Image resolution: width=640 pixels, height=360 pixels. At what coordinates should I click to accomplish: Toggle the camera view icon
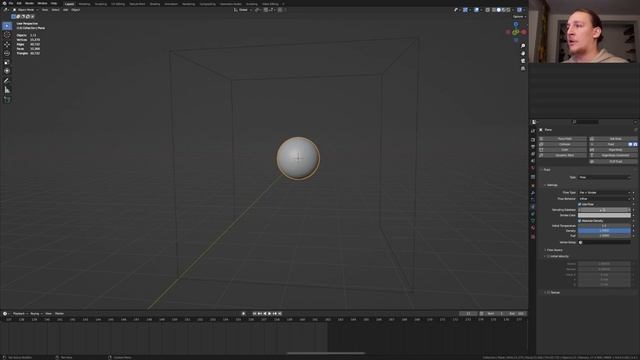[x=523, y=61]
